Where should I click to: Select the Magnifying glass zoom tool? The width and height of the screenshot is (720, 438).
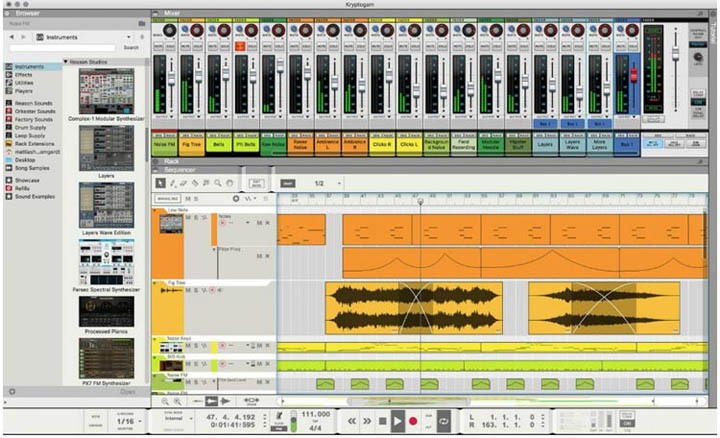[x=218, y=183]
